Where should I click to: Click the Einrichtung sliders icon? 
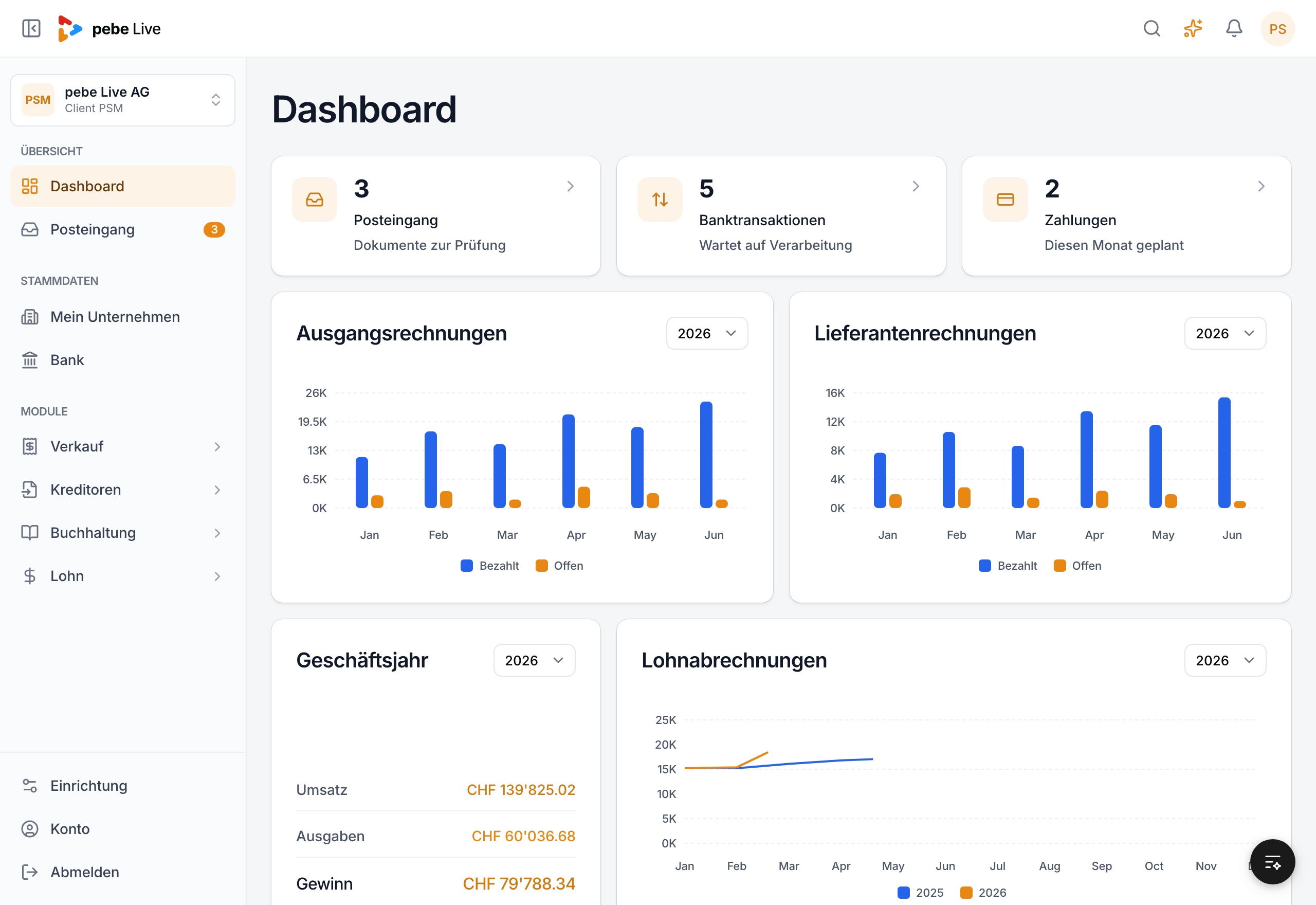pos(29,785)
